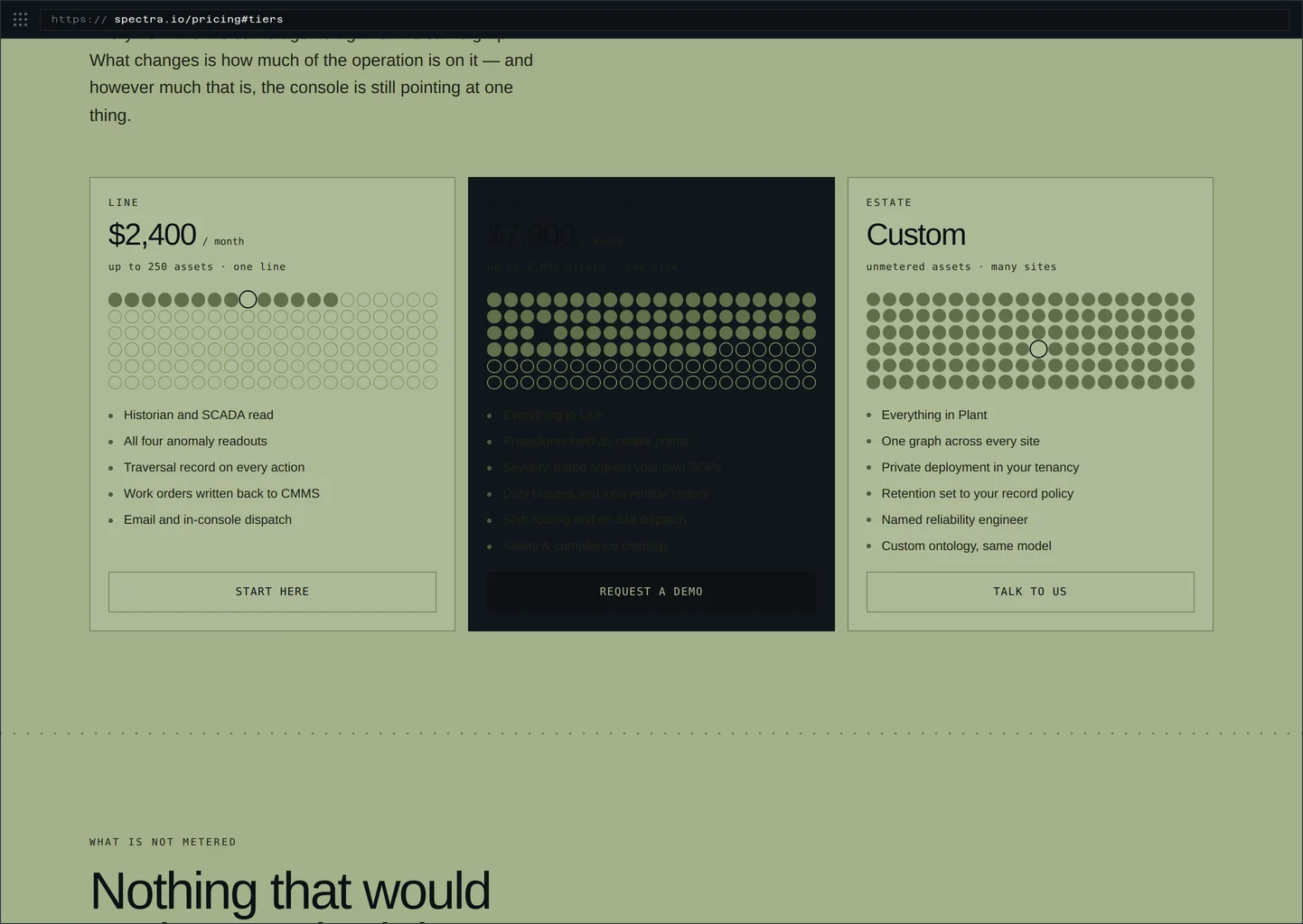Click 'Safety & compliance ontology'
This screenshot has height=924, width=1303.
(586, 546)
